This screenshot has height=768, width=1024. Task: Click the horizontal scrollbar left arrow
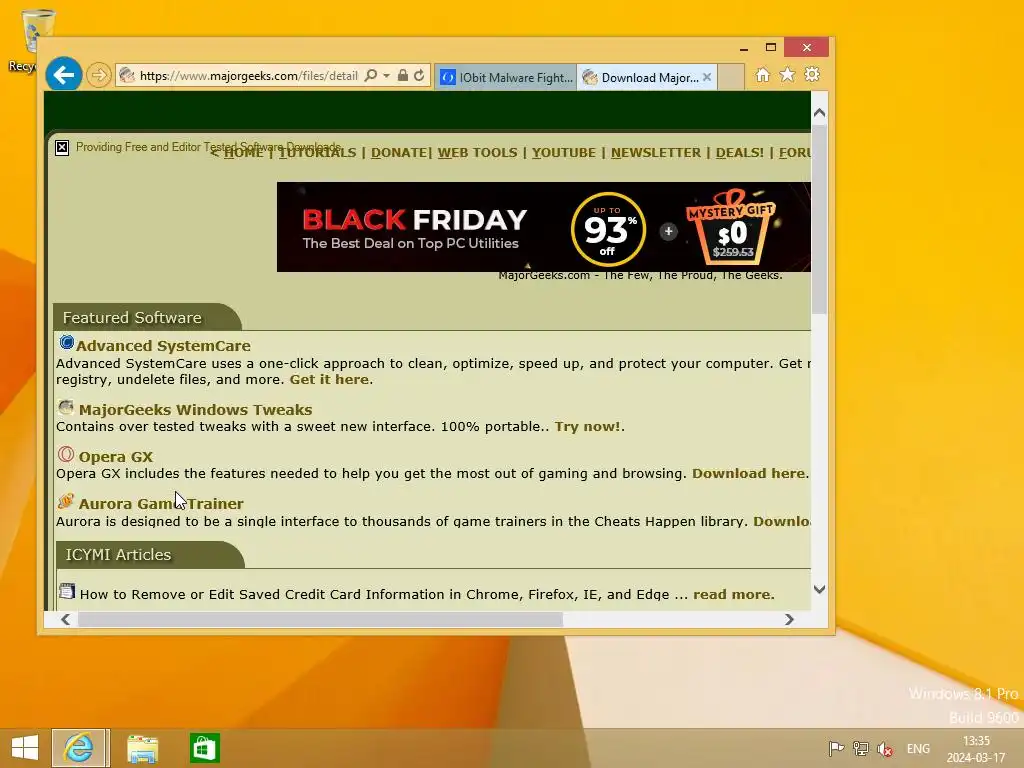coord(65,619)
